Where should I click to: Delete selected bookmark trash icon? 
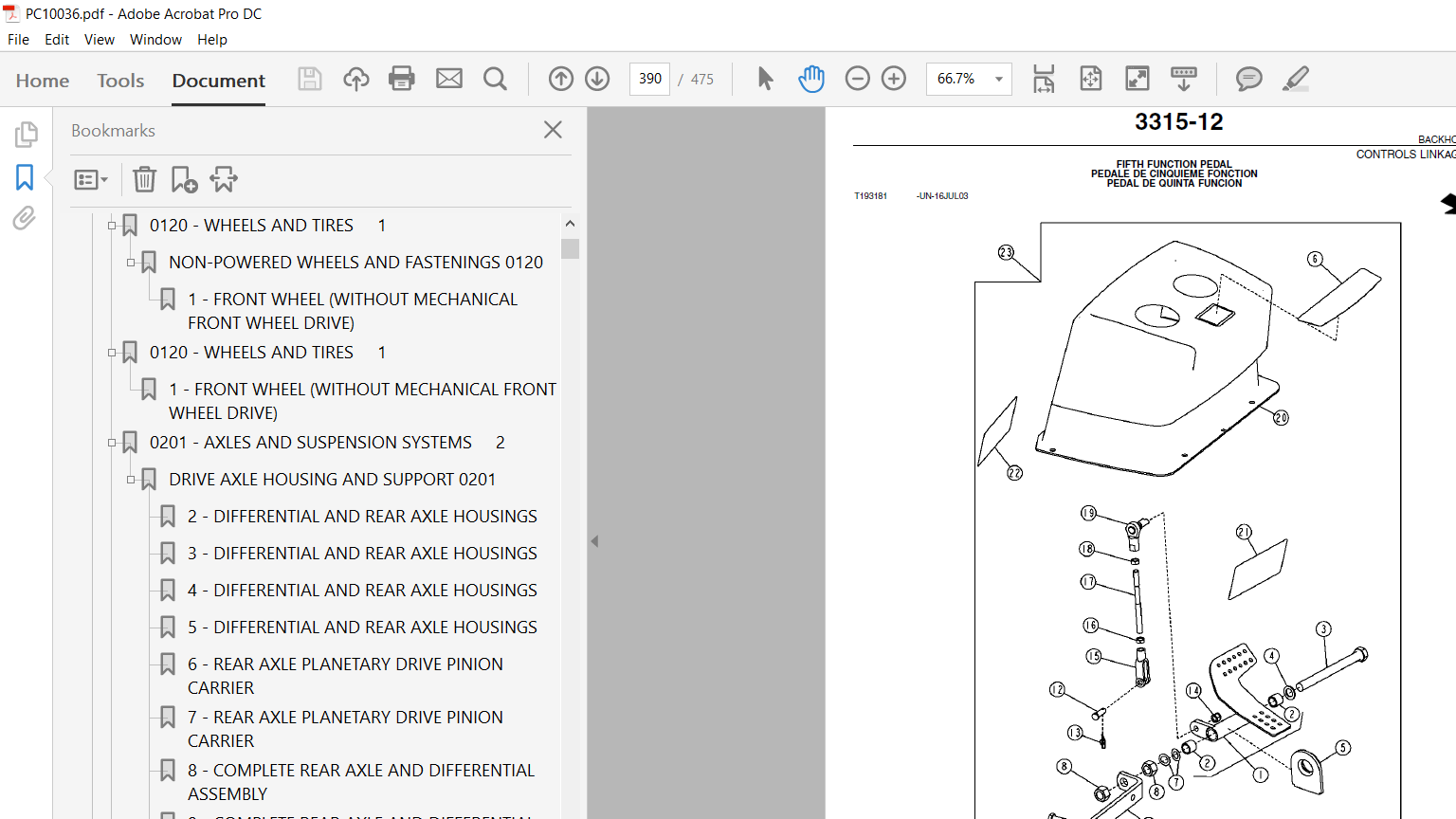tap(144, 179)
